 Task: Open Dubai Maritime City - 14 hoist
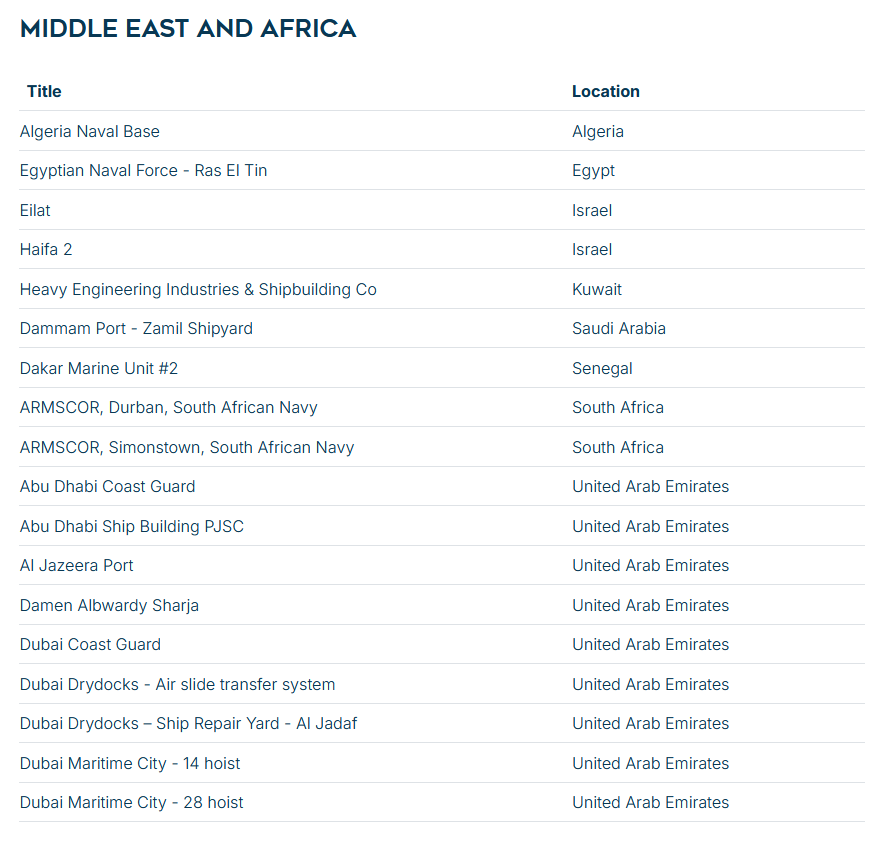(x=130, y=763)
